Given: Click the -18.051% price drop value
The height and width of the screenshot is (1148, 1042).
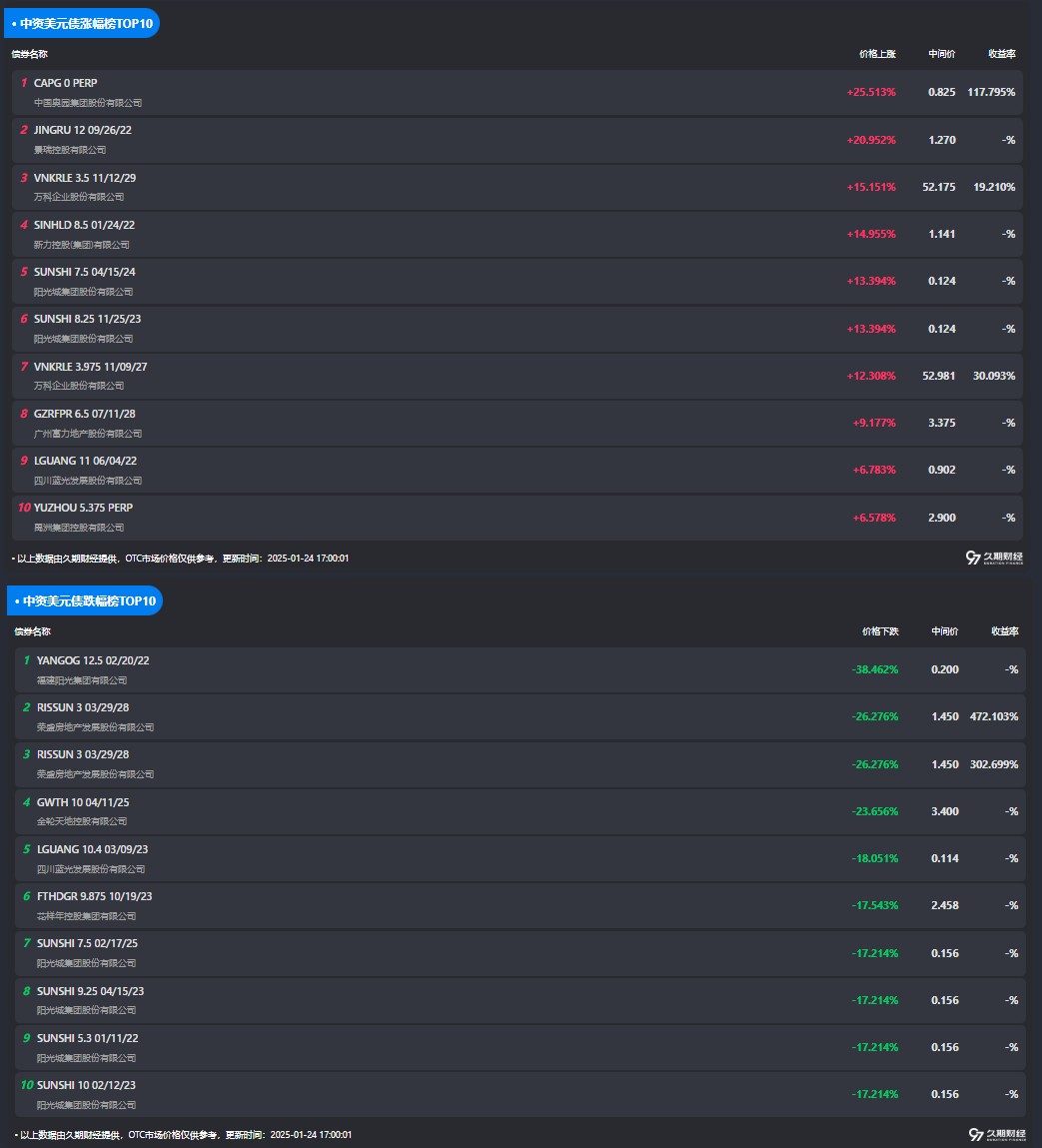Looking at the screenshot, I should coord(875,858).
